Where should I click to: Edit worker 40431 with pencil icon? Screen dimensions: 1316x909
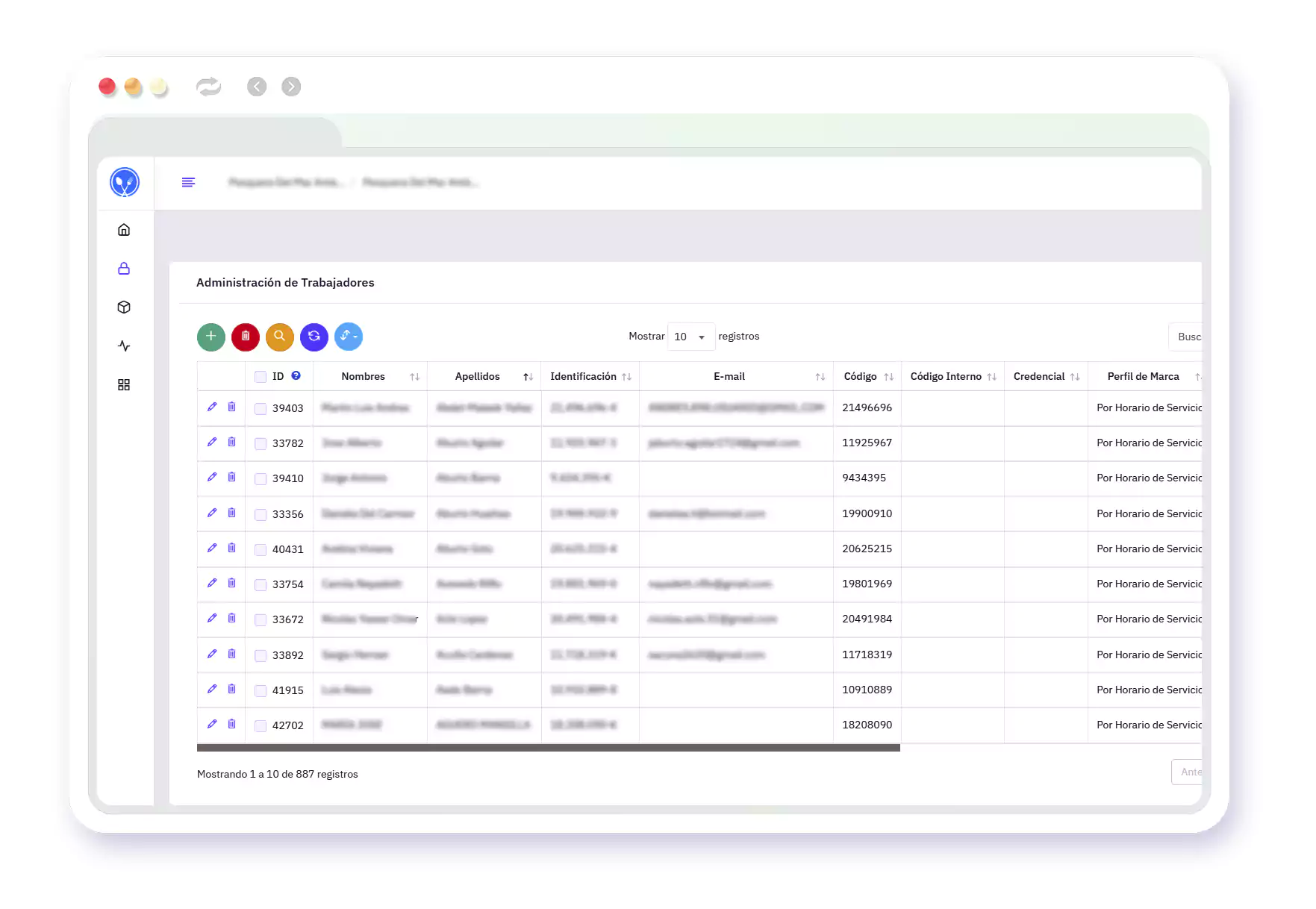212,548
